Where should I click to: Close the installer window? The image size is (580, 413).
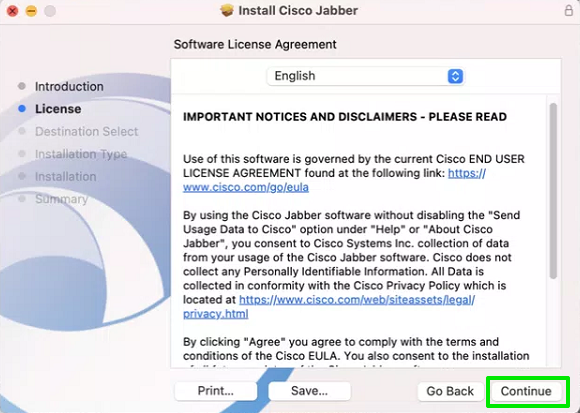pos(13,11)
